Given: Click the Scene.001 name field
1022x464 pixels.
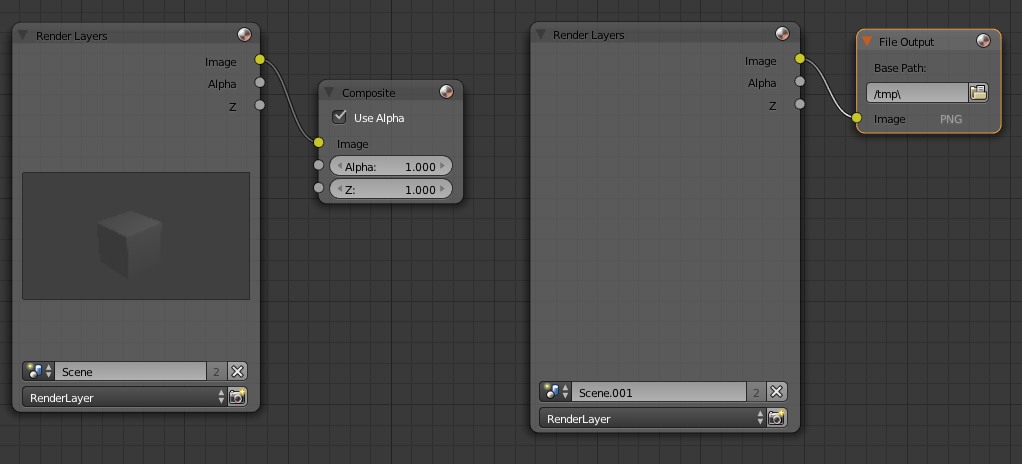Looking at the screenshot, I should coord(659,392).
